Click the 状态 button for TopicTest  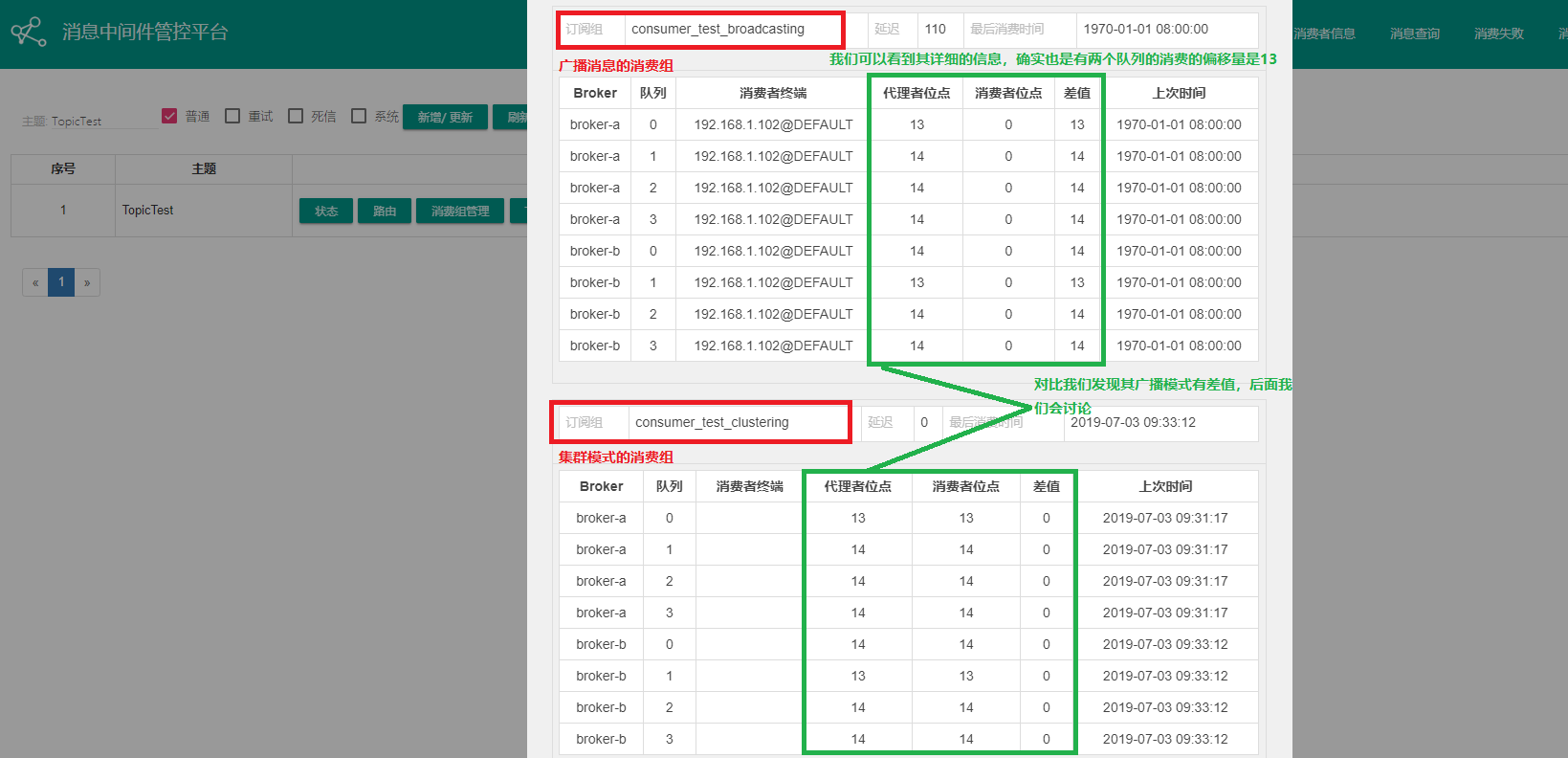click(326, 211)
